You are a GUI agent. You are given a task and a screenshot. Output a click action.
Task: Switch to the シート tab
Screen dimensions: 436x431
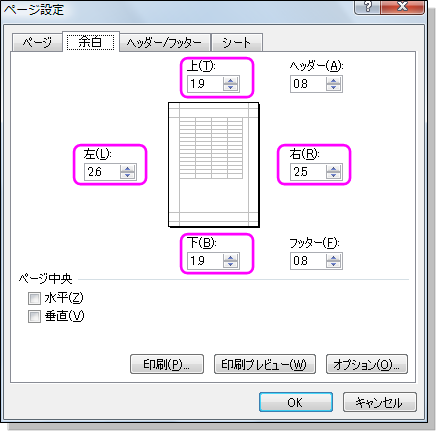point(237,42)
